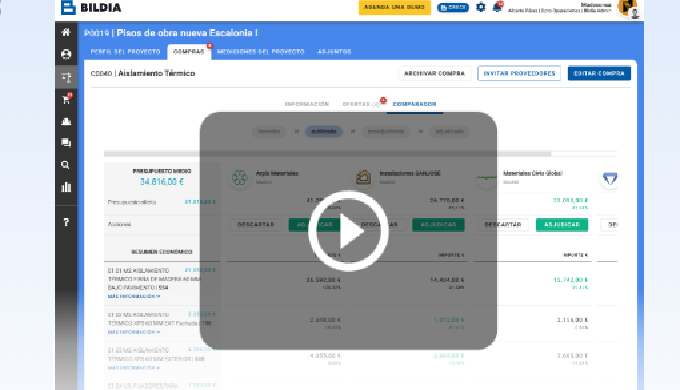Screen dimensions: 680x390
Task: Switch to Perfil del Proyecto tab
Action: click(x=125, y=52)
